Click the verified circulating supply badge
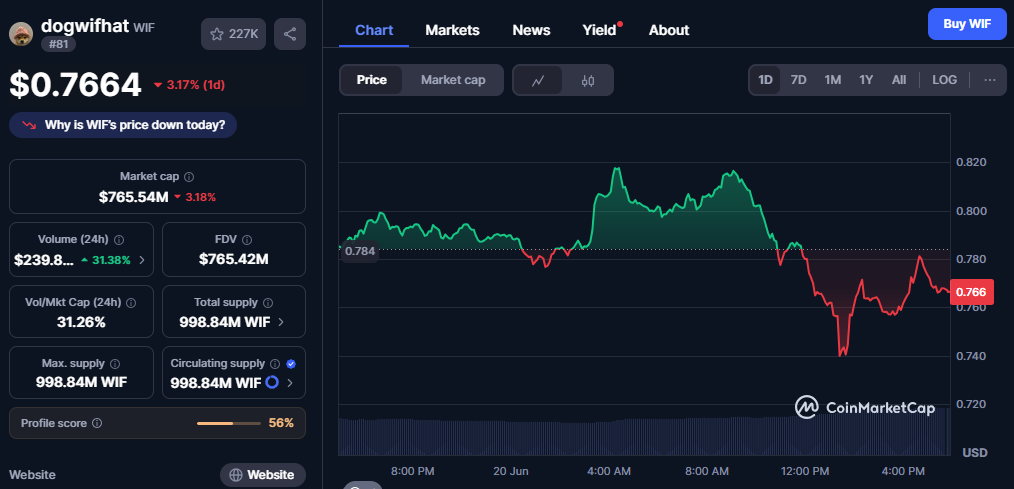This screenshot has width=1014, height=489. [290, 364]
